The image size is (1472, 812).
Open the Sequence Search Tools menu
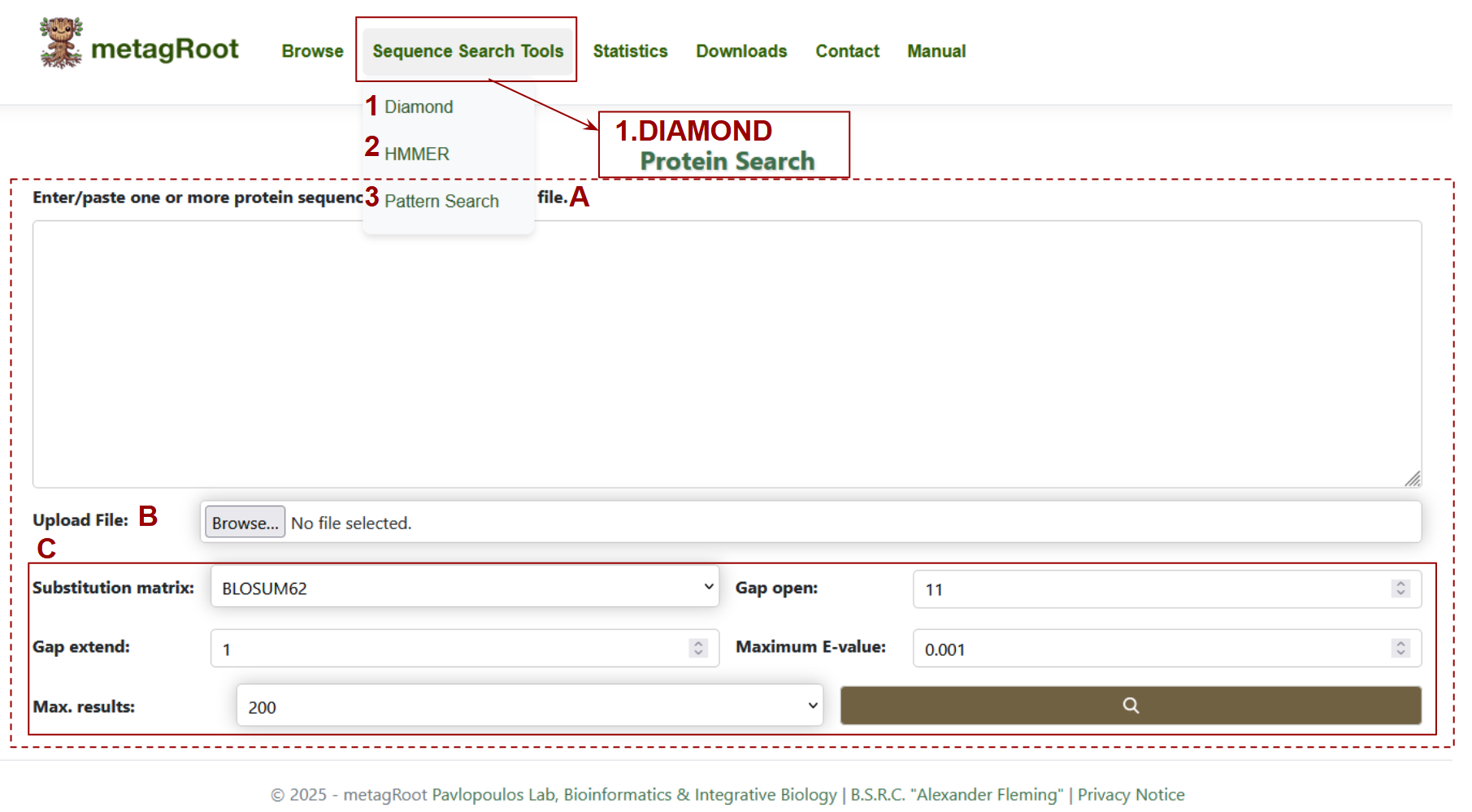coord(467,51)
